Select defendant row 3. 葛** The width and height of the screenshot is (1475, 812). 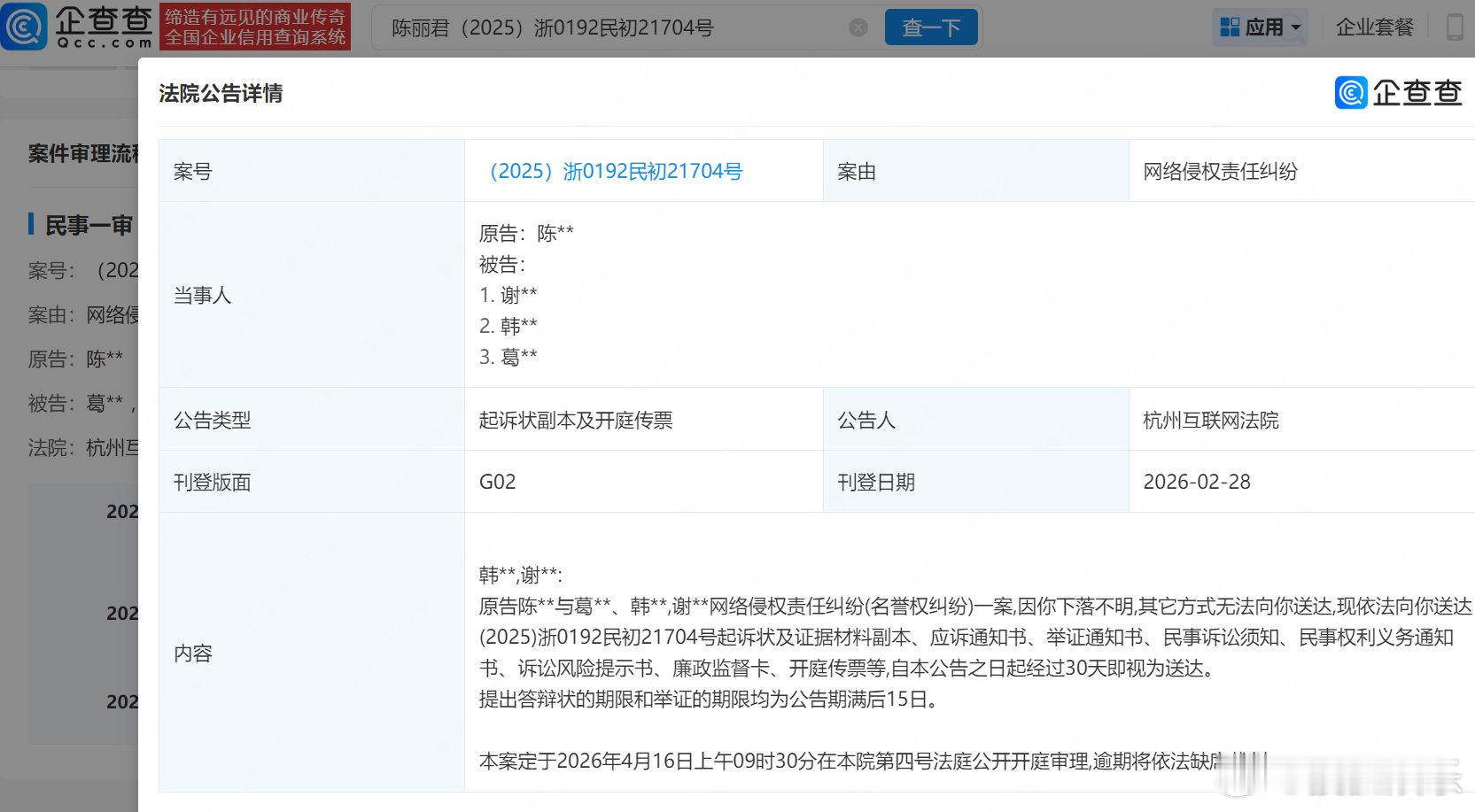[508, 357]
